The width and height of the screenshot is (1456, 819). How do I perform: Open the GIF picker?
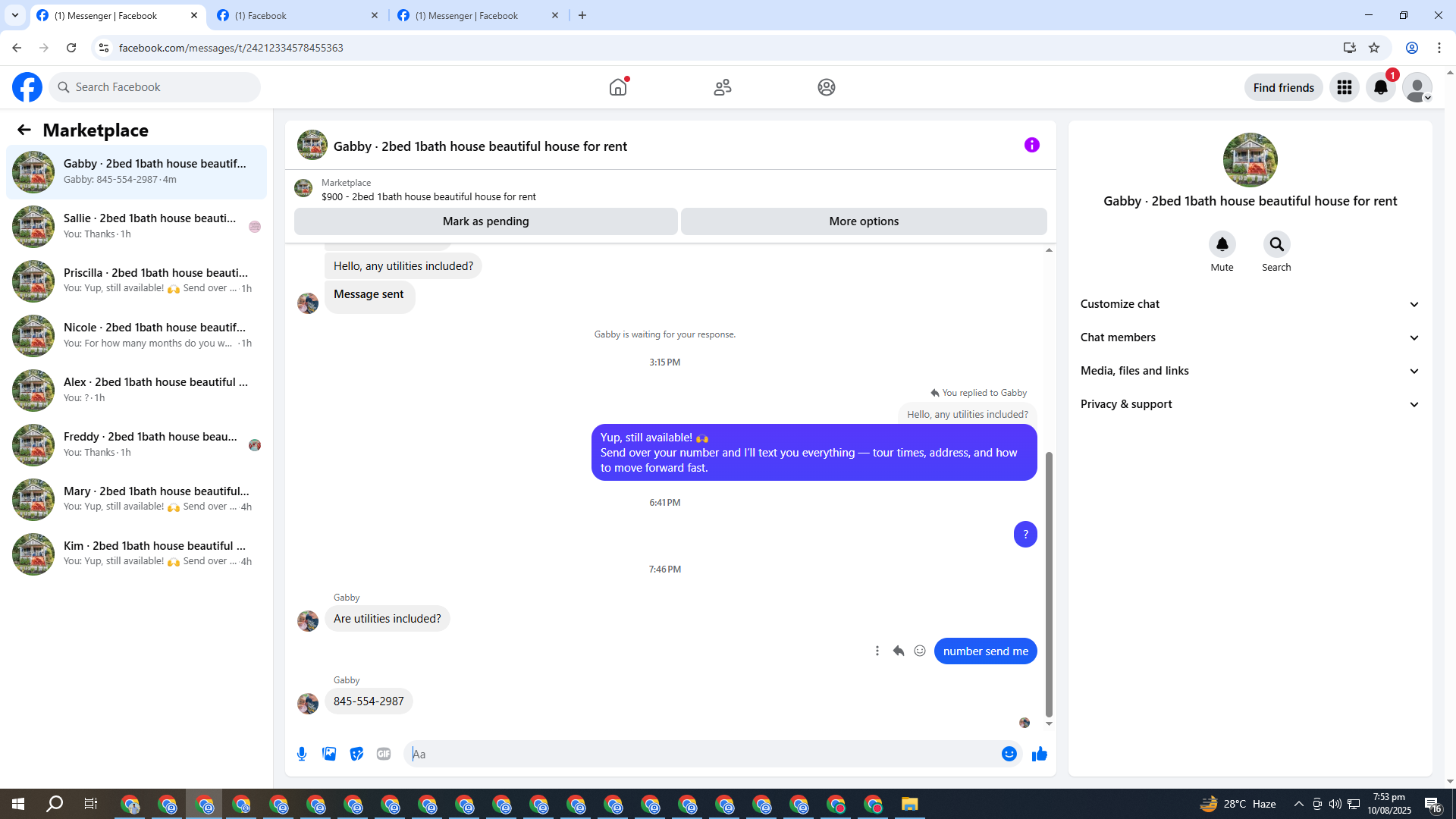[x=384, y=754]
